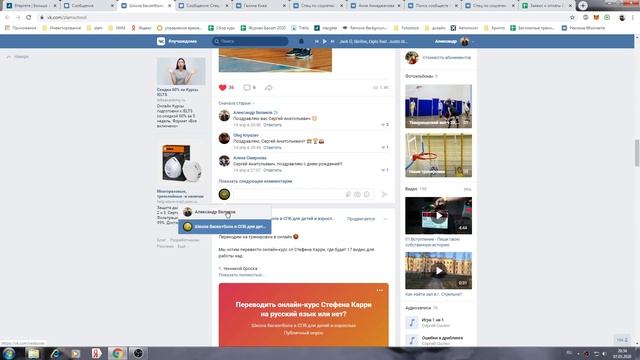Click the VK logo in header
The image size is (640, 360).
(161, 41)
